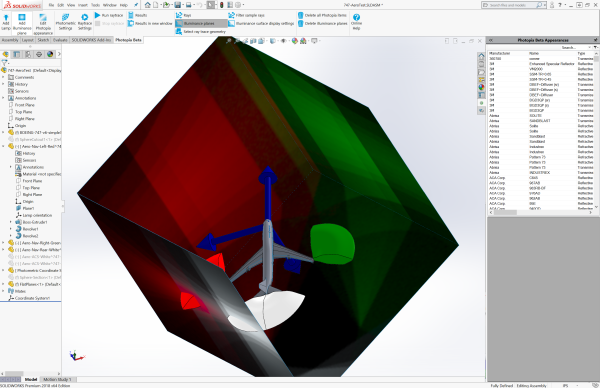Open the Edit menu
Viewport: 600px width, 388px height.
(61, 5)
